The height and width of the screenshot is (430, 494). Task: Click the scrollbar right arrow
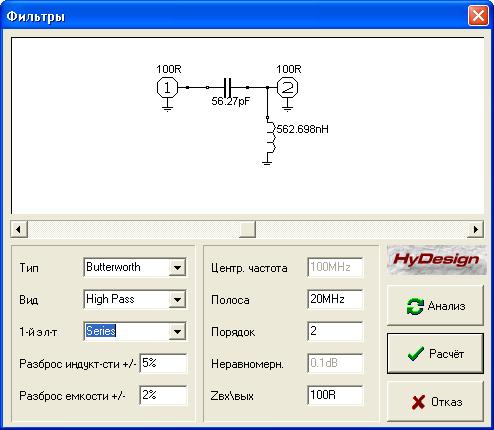click(475, 229)
